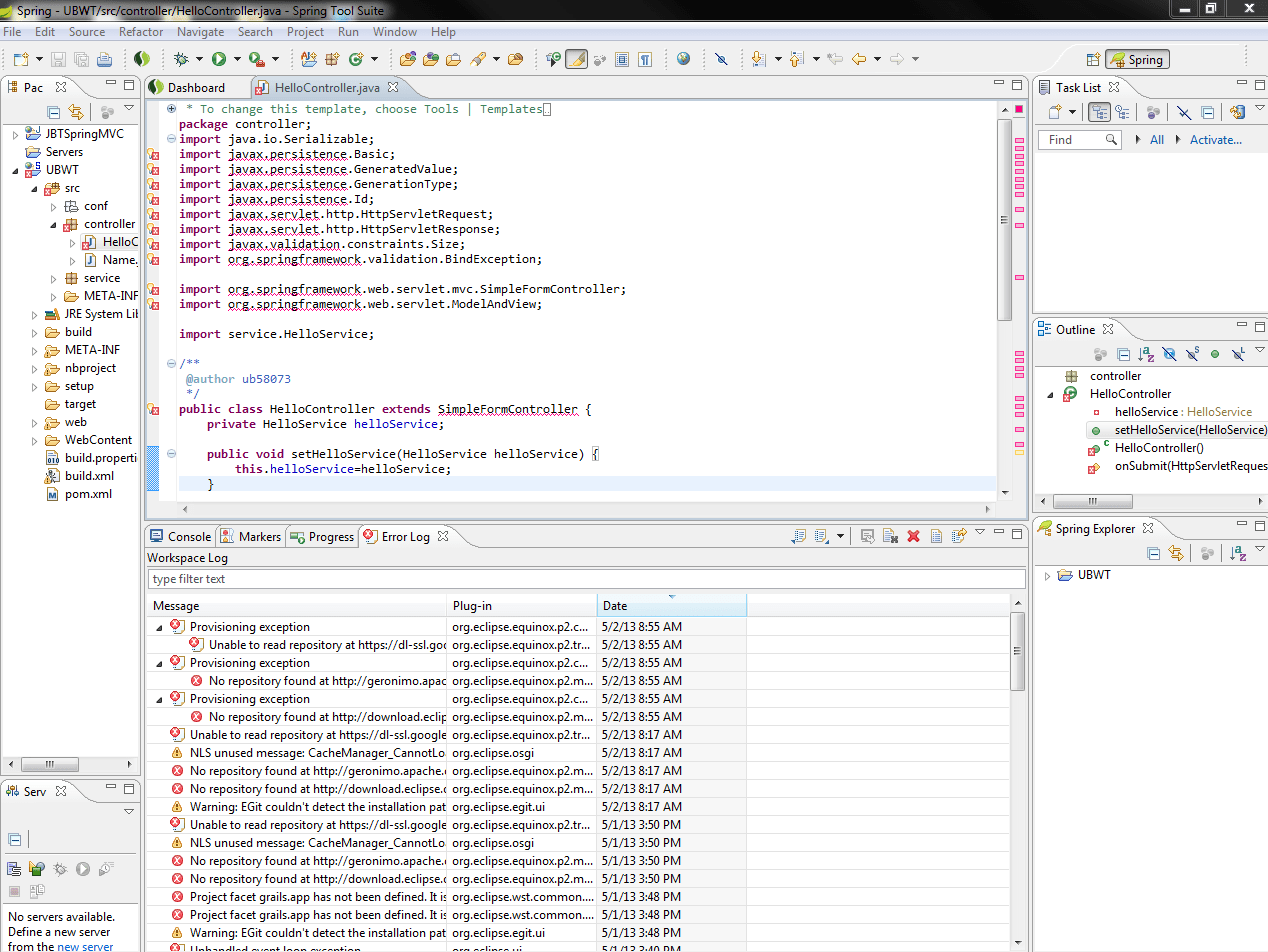Open the Refactor menu
1268x952 pixels.
click(141, 32)
